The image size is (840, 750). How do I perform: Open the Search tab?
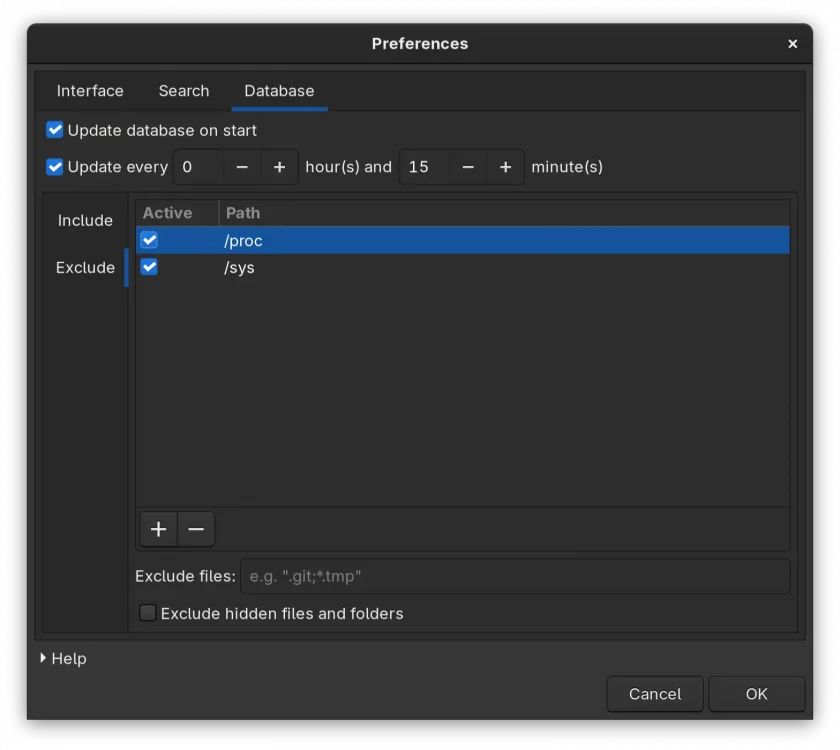(184, 91)
